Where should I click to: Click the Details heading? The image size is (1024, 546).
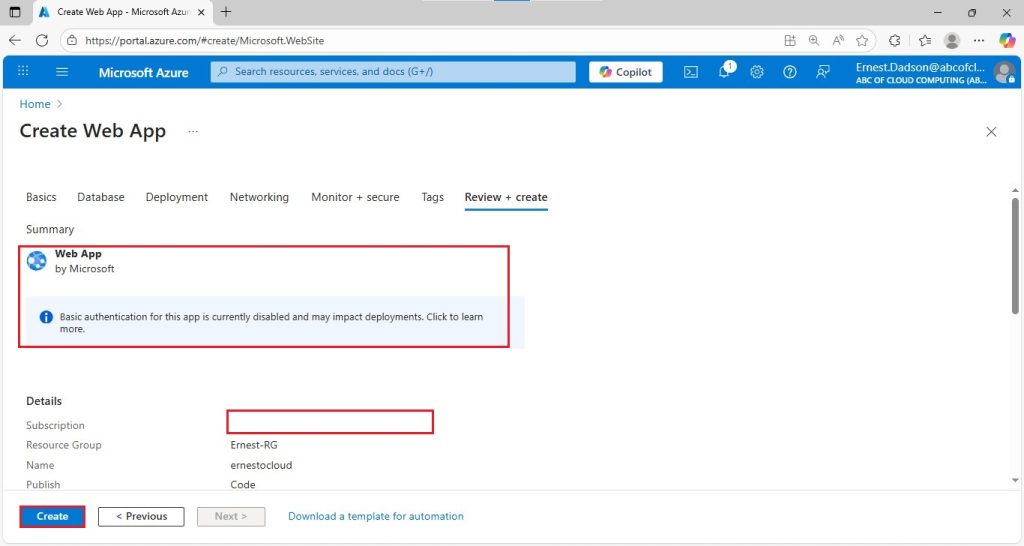(44, 402)
